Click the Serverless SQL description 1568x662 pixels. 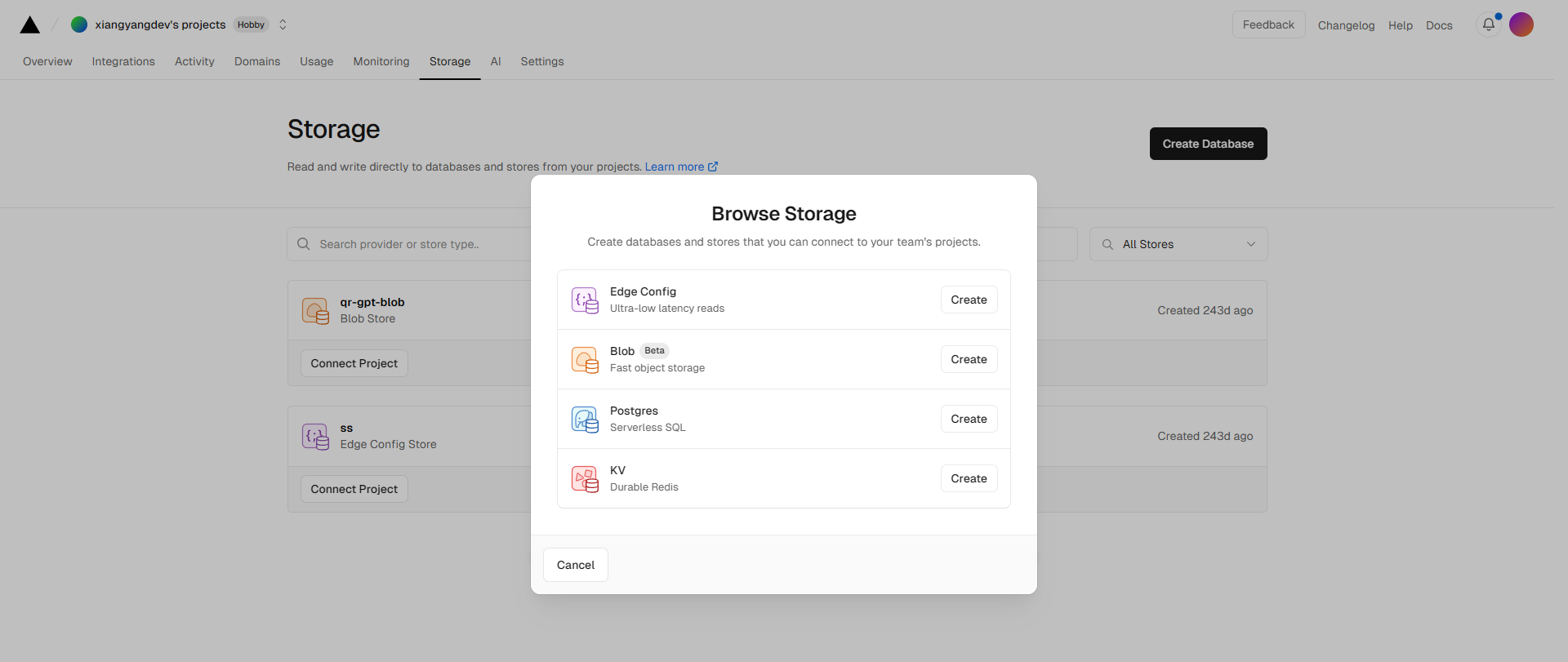tap(648, 428)
